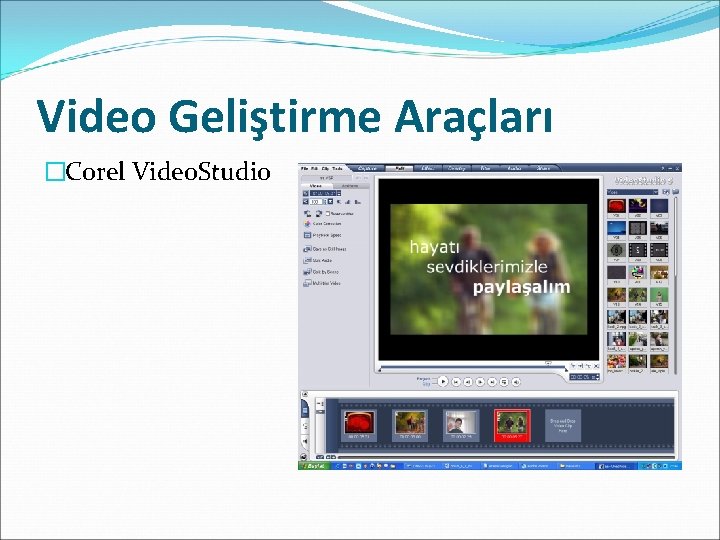Viewport: 720px width, 540px height.
Task: Click the rotate video right icon
Action: pos(319,214)
